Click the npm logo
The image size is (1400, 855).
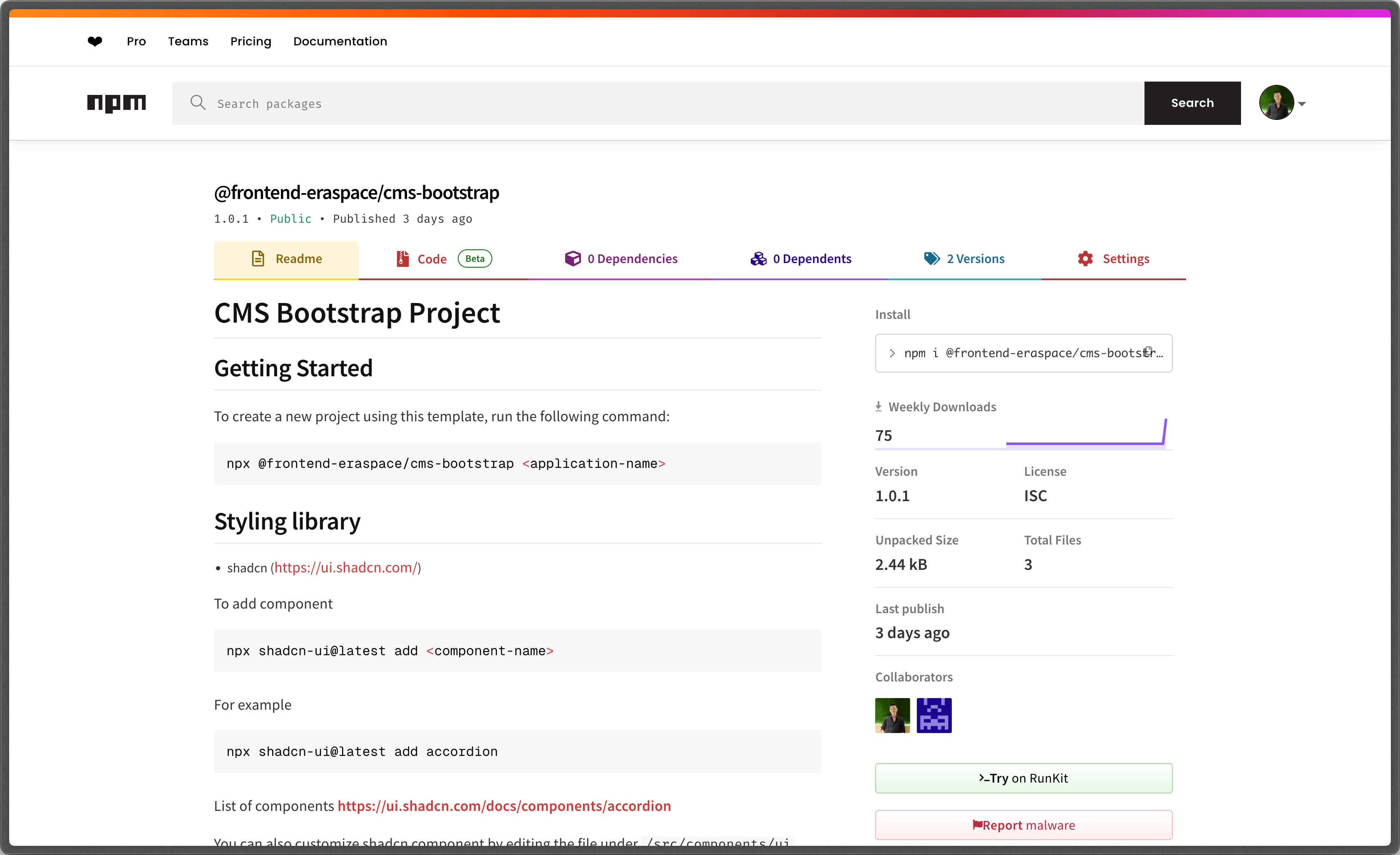pos(117,103)
